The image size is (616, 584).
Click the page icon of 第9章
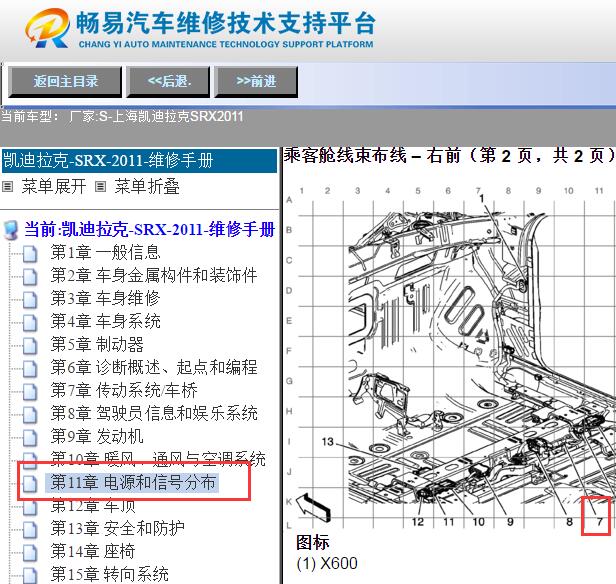tap(30, 438)
